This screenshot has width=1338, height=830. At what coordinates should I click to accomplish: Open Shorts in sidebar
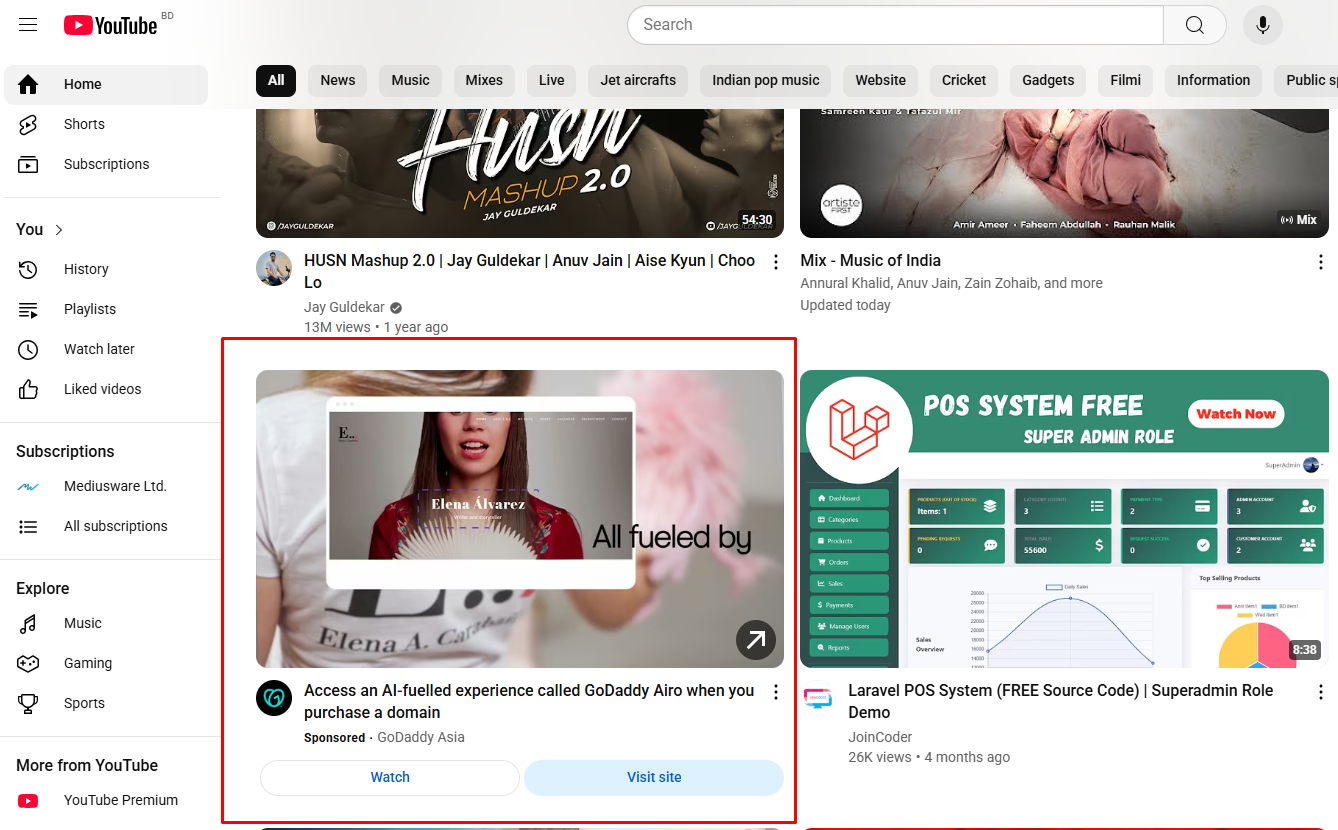(106, 125)
